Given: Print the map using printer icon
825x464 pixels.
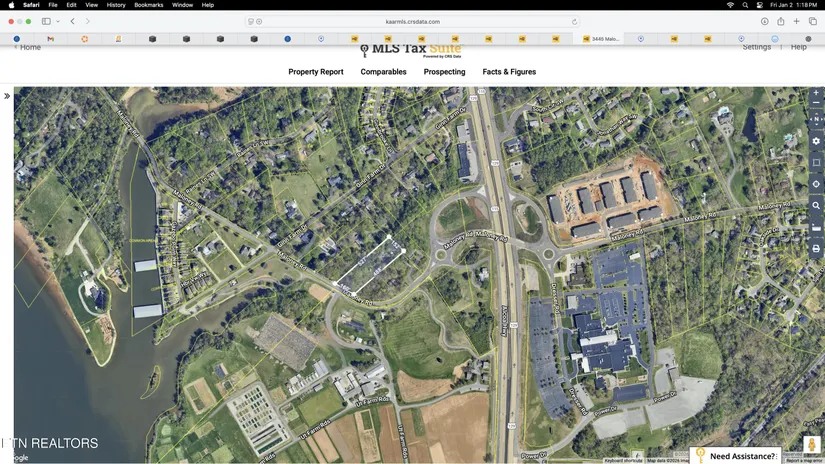Looking at the screenshot, I should coord(816,249).
